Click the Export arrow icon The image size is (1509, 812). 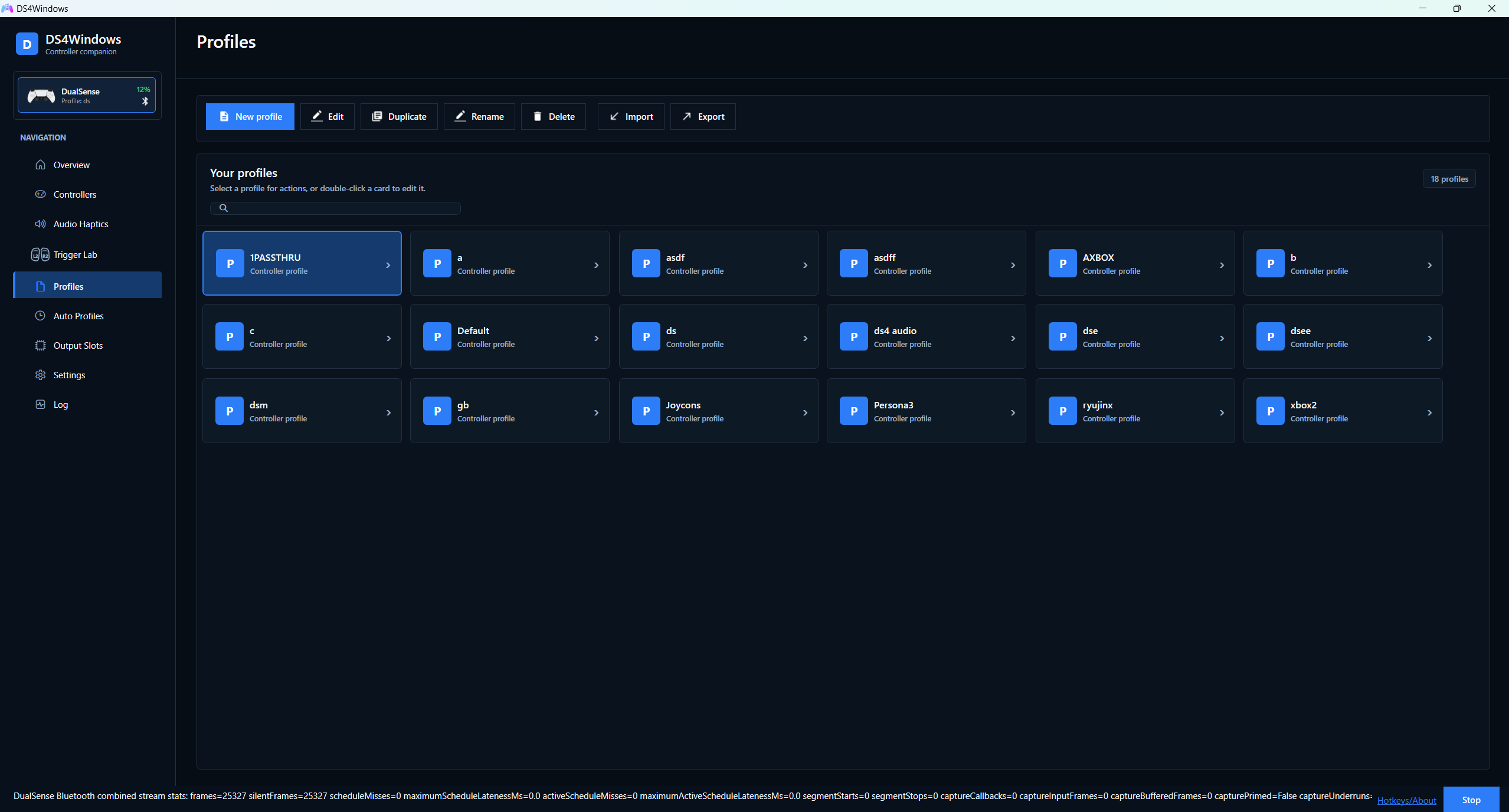pyautogui.click(x=687, y=116)
